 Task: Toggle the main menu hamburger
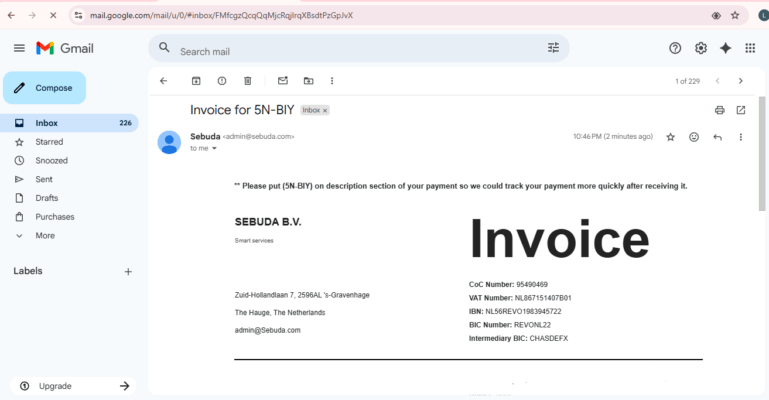[19, 48]
